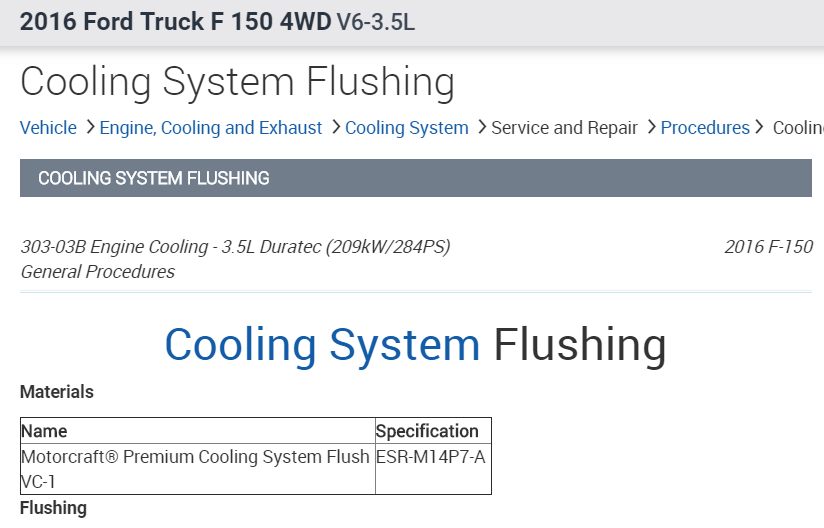Open Engine, Cooling and Exhaust breadcrumb

(x=211, y=128)
